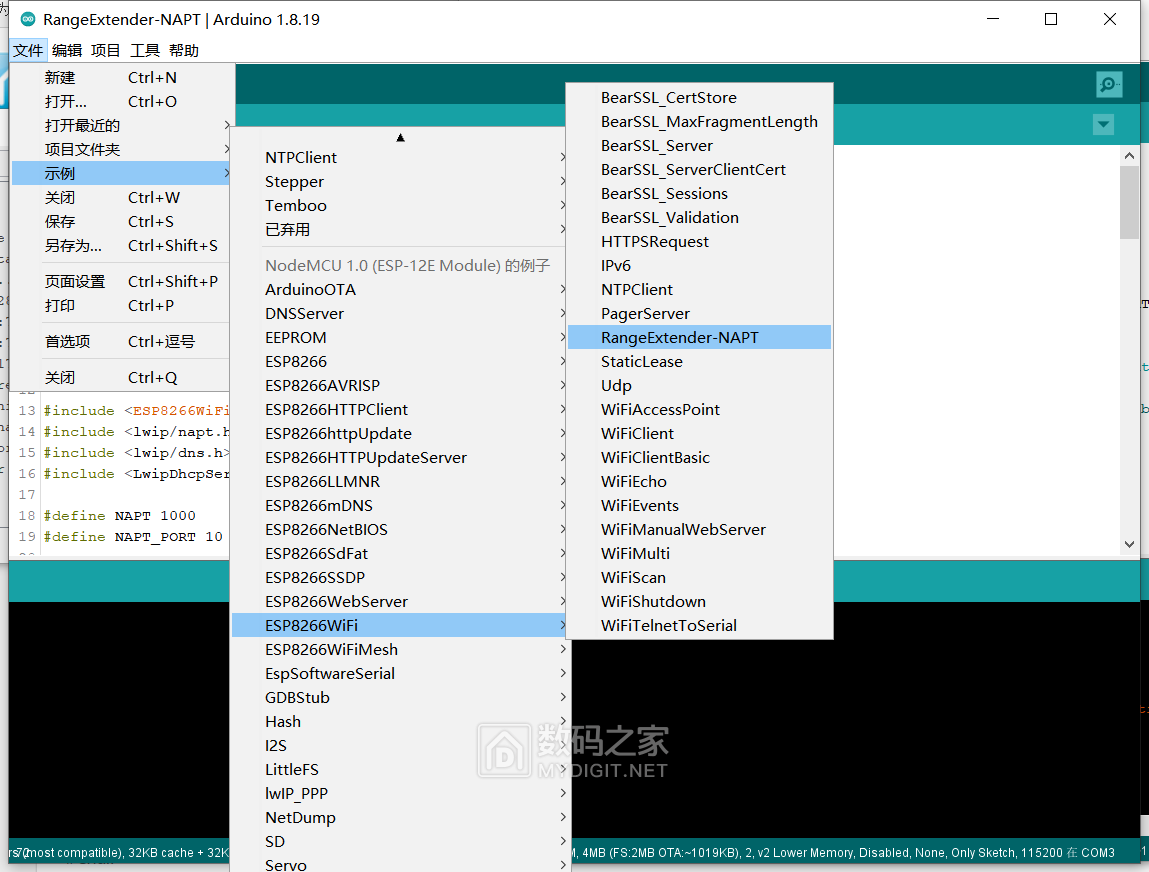Open the RangeExtender-NAPT example
Viewport: 1149px width, 872px height.
pyautogui.click(x=700, y=337)
